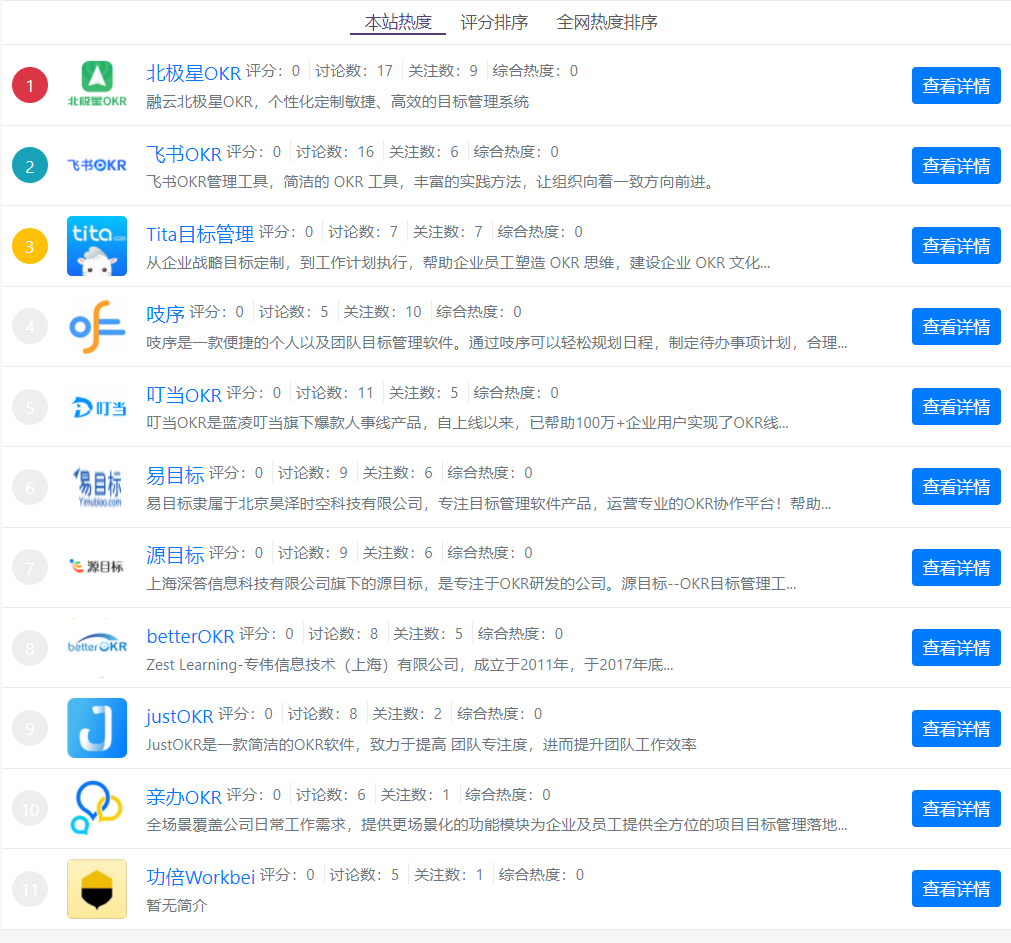
Task: Click 查看详情 for 功倍Workbei
Action: pyautogui.click(x=956, y=889)
